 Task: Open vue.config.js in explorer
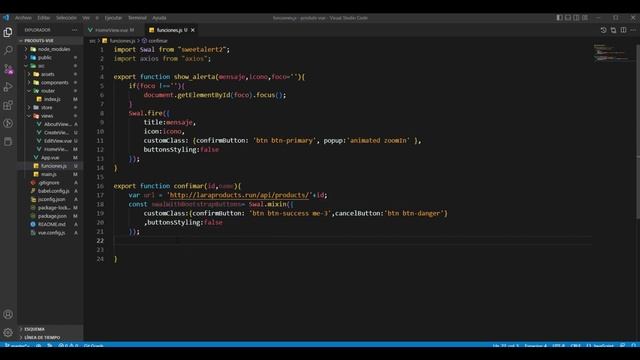[x=50, y=233]
